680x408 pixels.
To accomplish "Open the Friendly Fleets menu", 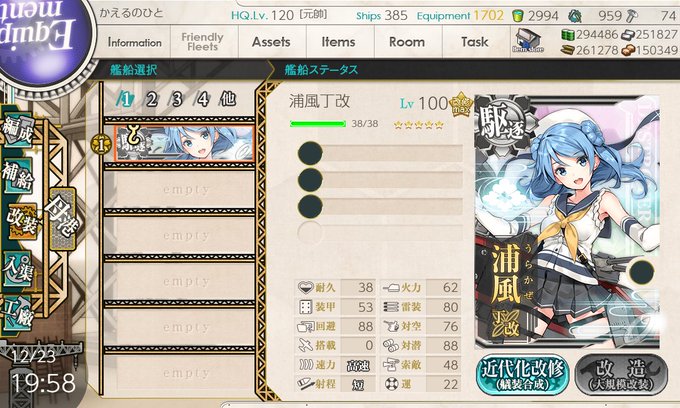I will [203, 42].
